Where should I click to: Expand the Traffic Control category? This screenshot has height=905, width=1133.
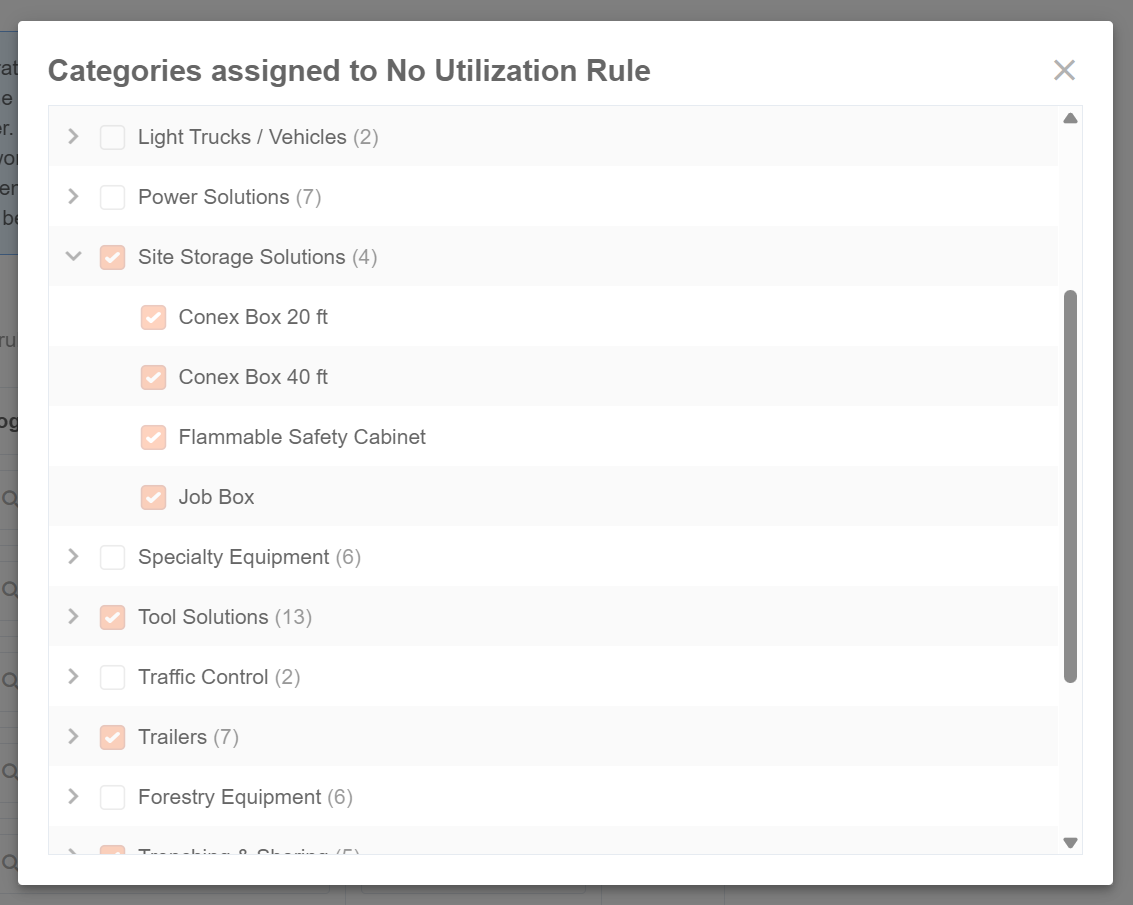tap(73, 677)
